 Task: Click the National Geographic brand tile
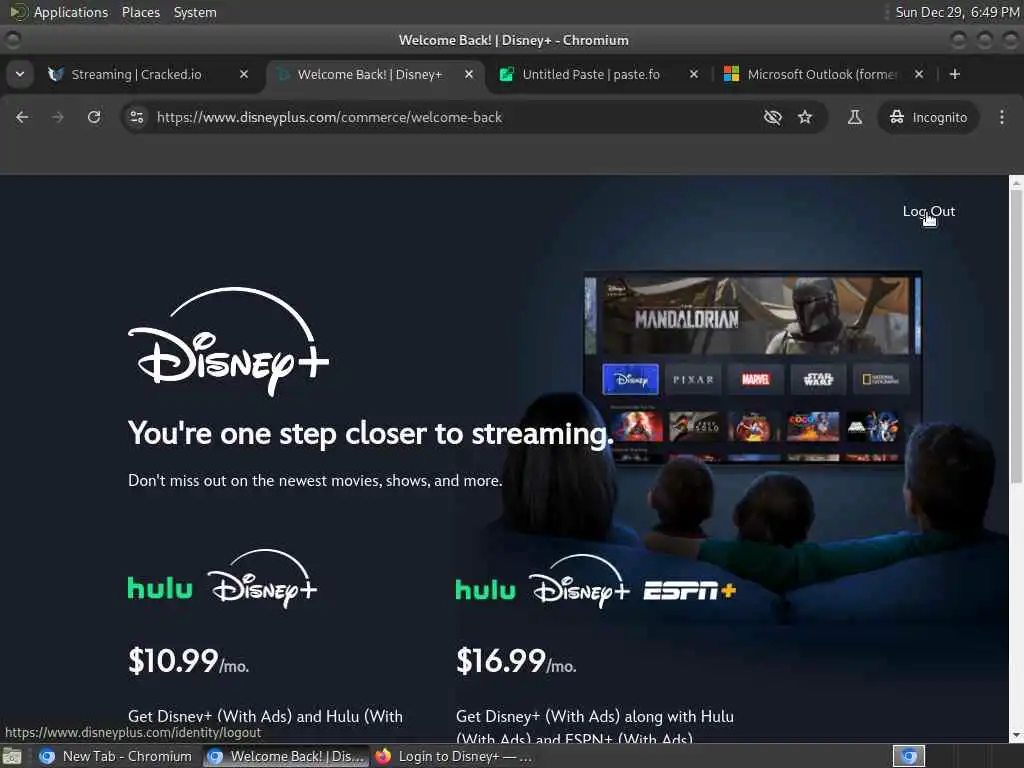point(880,379)
